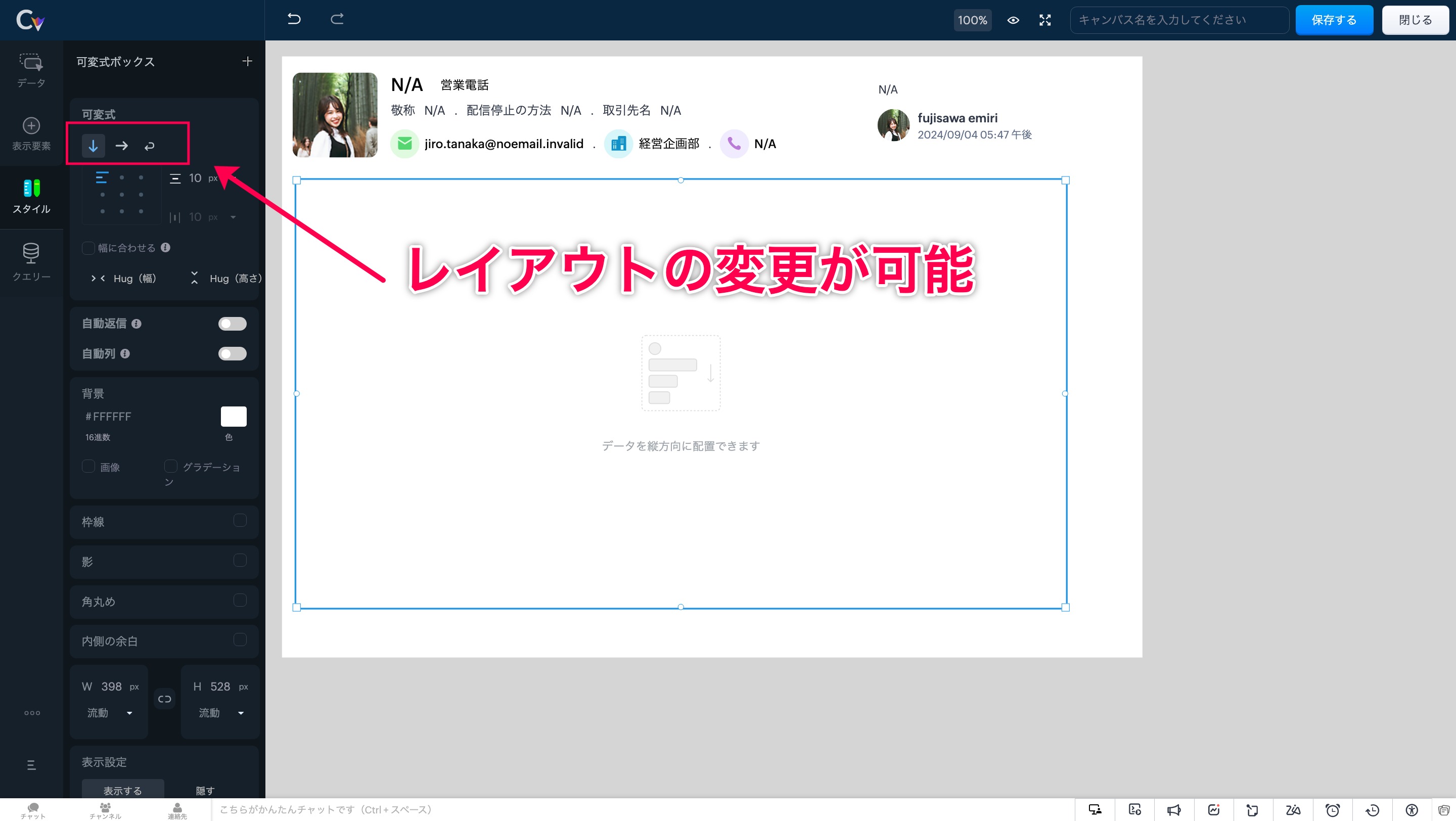Toggle the 自動列 switch

click(x=233, y=354)
